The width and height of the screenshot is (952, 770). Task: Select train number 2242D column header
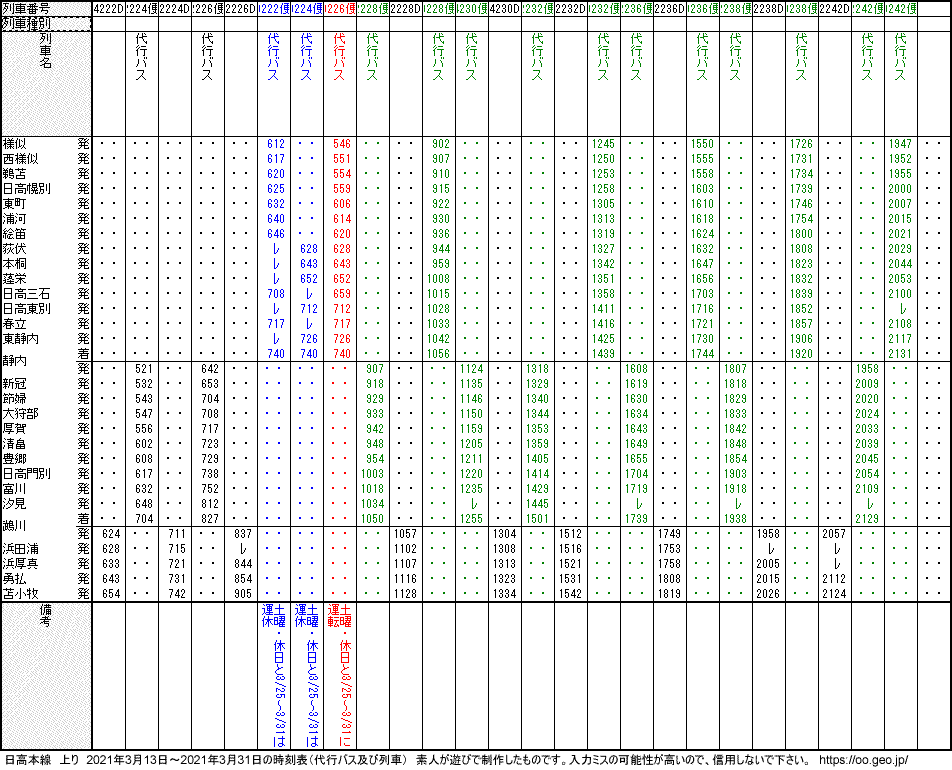point(834,8)
